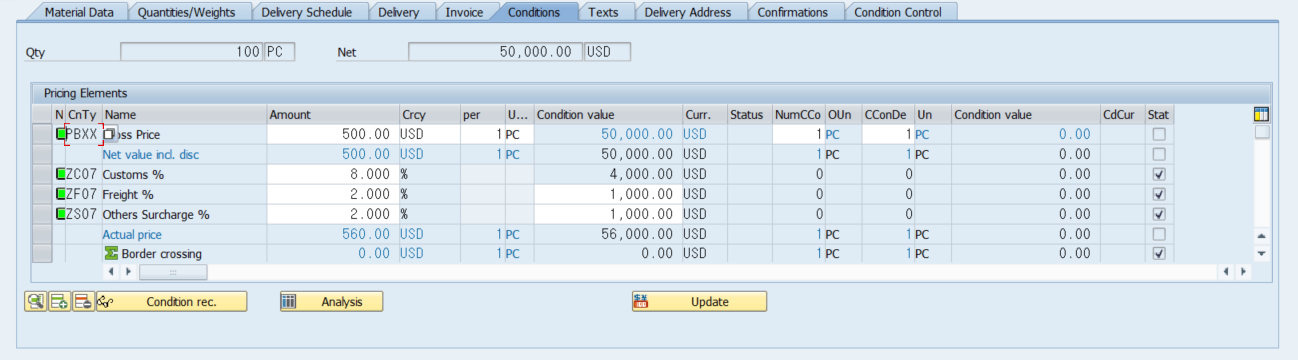Select the Conditions tab
This screenshot has height=360, width=1298.
[x=534, y=12]
